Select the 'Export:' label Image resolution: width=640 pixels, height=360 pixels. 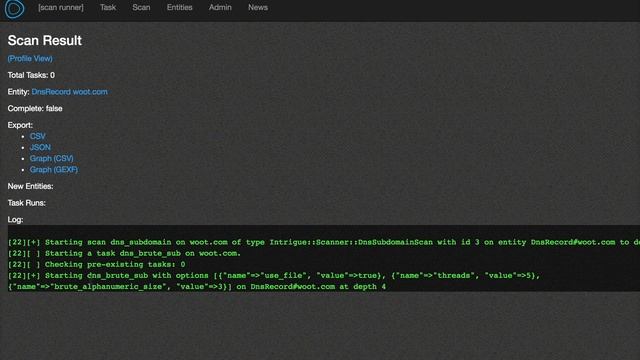pyautogui.click(x=20, y=125)
